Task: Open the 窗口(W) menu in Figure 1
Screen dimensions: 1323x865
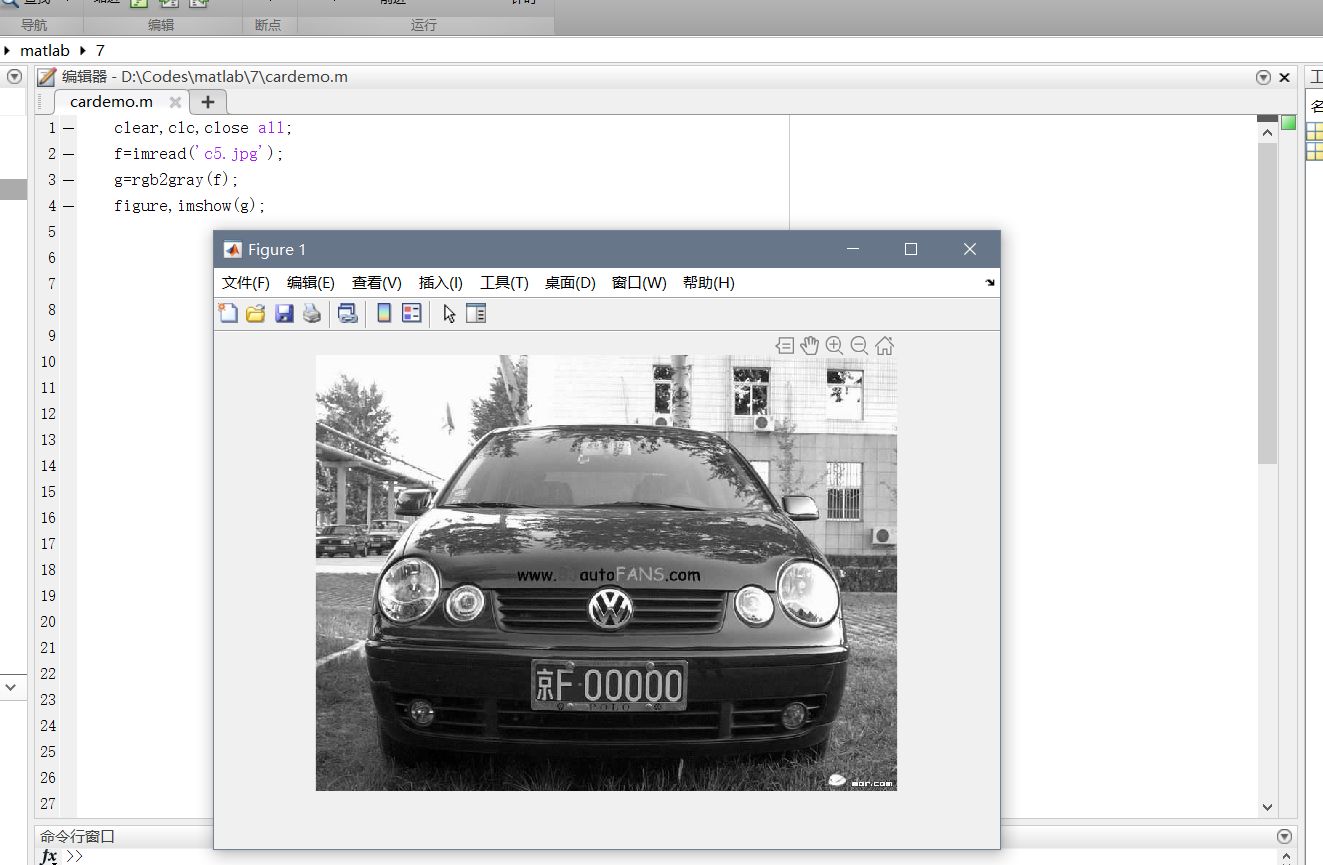Action: pyautogui.click(x=639, y=283)
